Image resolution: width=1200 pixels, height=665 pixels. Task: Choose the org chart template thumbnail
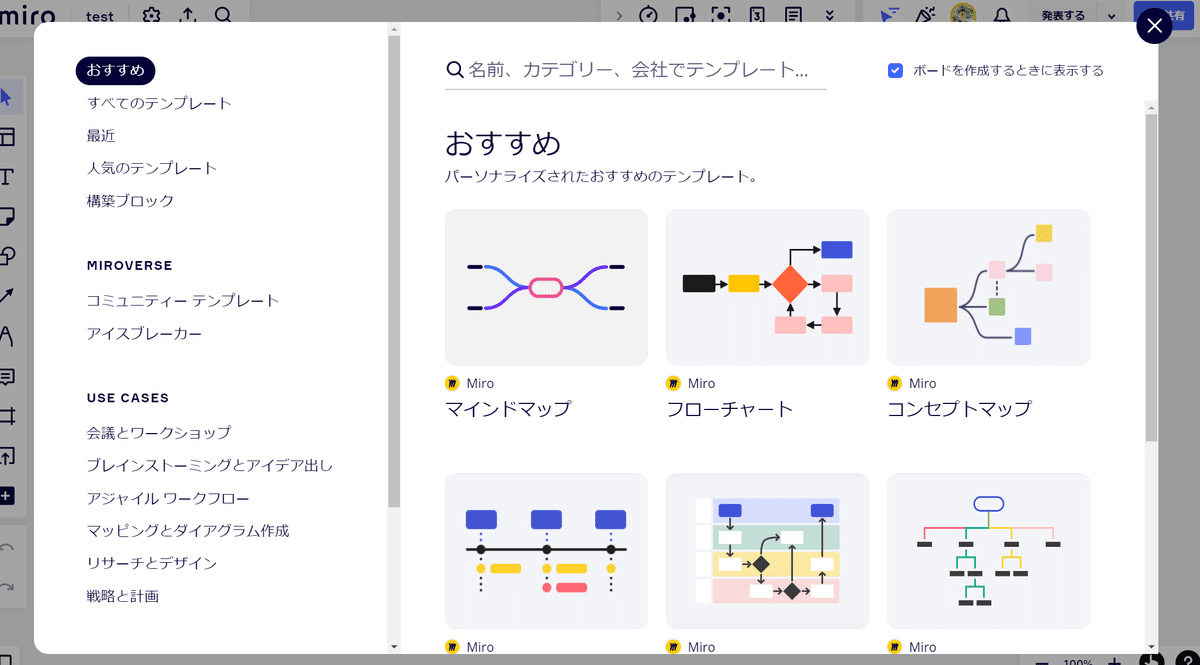tap(989, 551)
